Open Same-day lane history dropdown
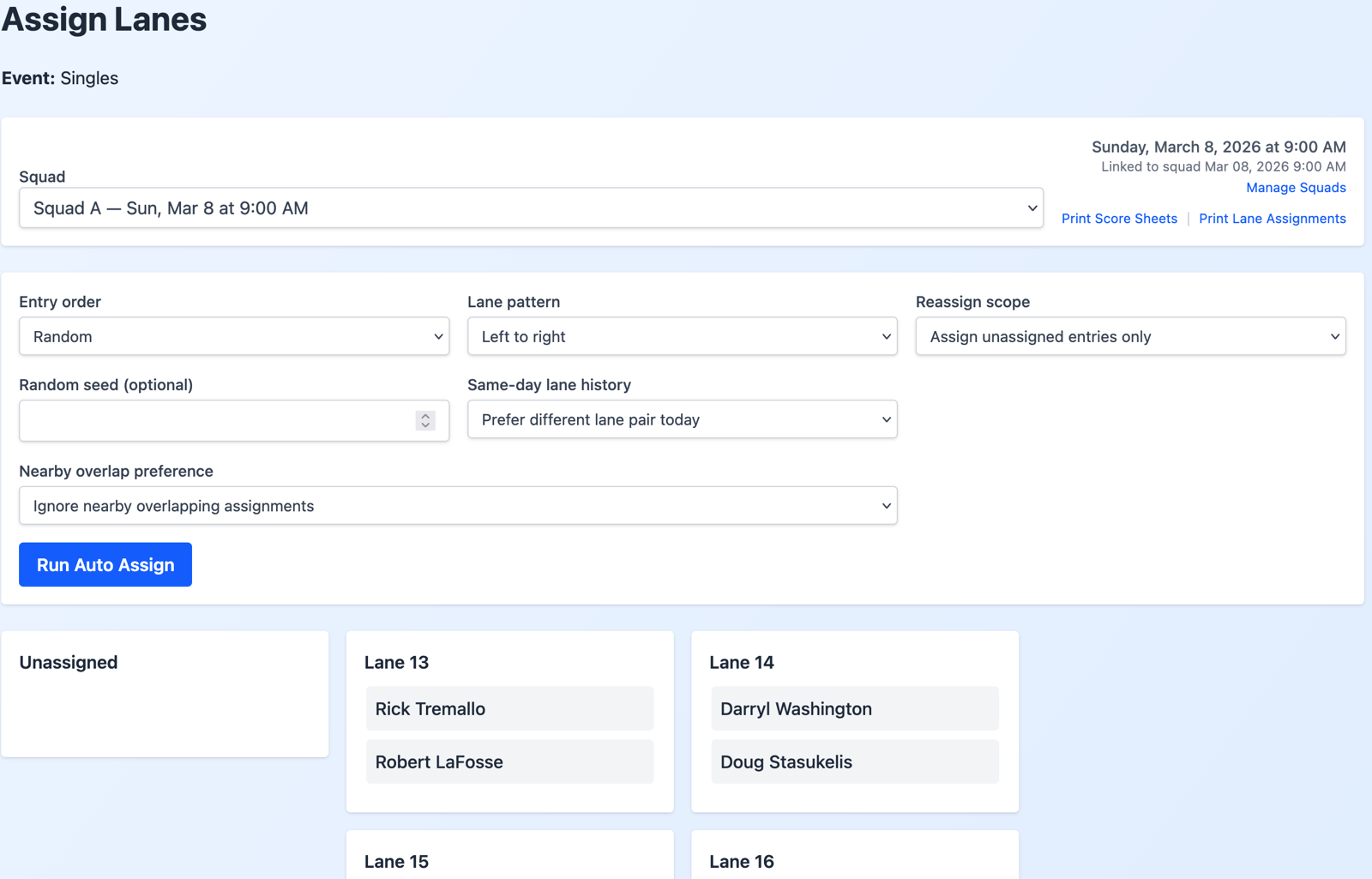This screenshot has height=879, width=1372. [683, 419]
